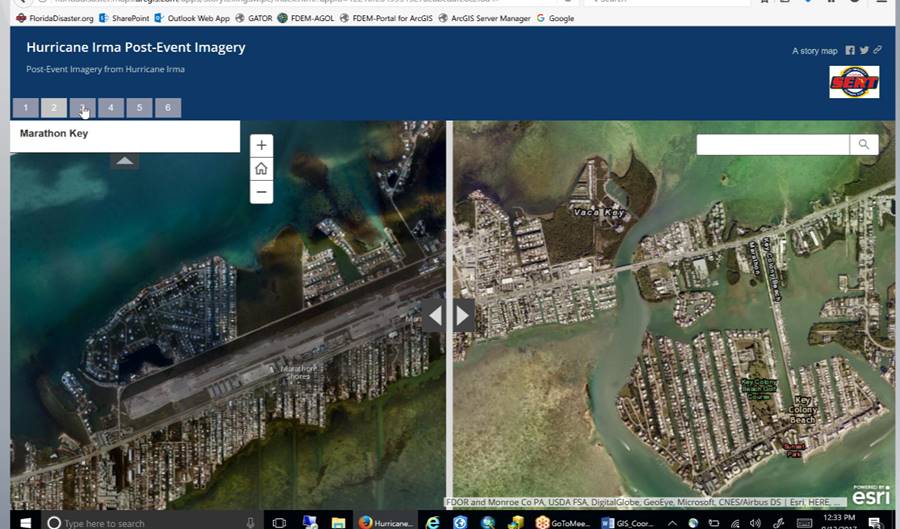Move swipe divider left with arrow
Image resolution: width=900 pixels, height=529 pixels.
click(x=435, y=315)
